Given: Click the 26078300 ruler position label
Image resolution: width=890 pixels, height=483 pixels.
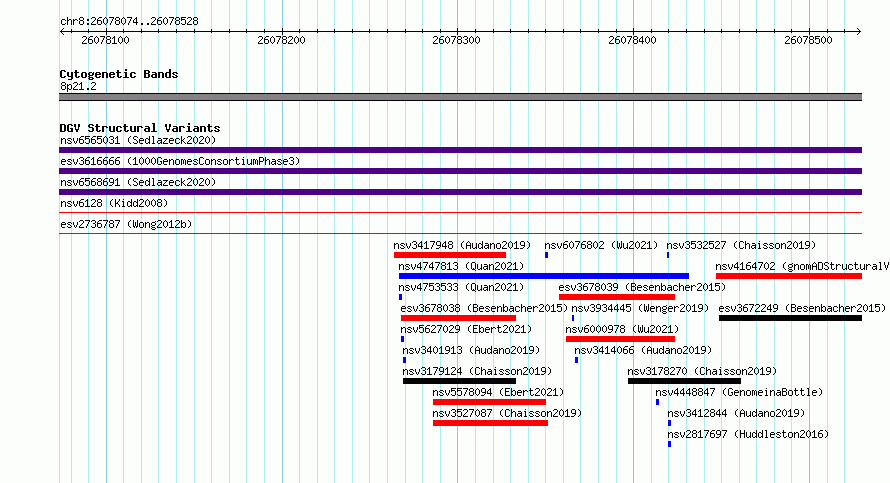Looking at the screenshot, I should tap(456, 40).
